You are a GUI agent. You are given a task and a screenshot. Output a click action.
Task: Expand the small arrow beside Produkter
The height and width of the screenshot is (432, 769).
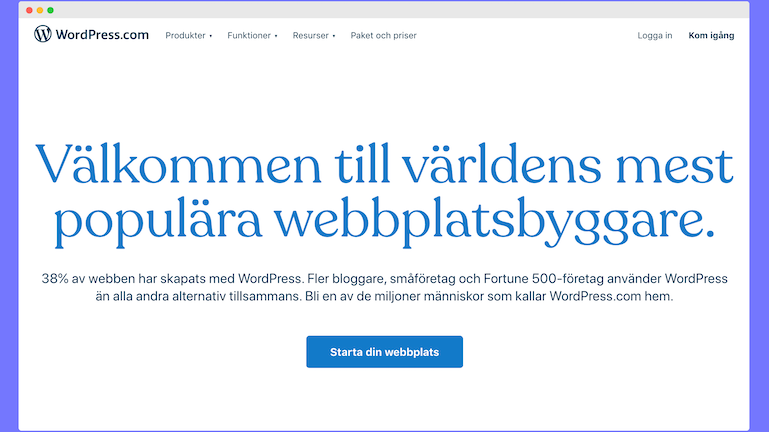click(x=211, y=36)
